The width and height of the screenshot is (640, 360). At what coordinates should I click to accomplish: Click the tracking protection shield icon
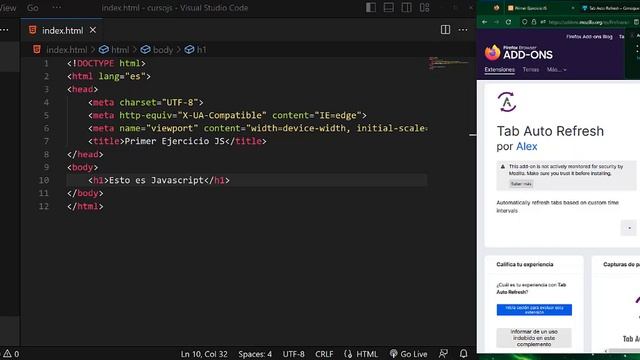coord(524,22)
